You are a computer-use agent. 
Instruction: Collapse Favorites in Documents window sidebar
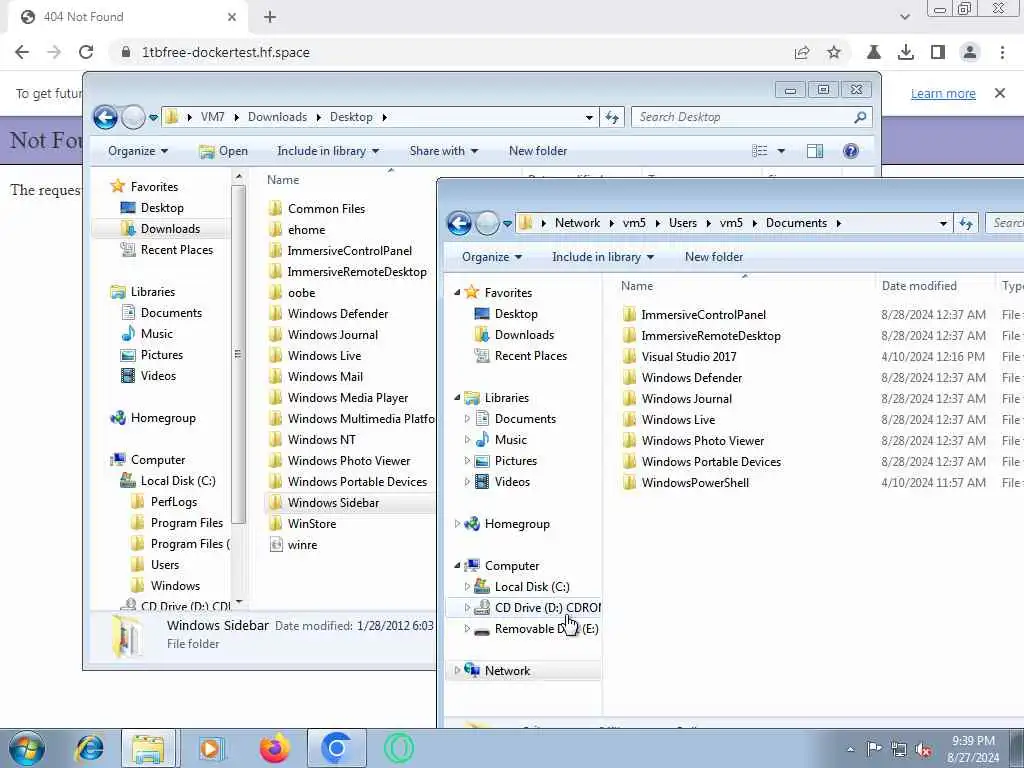[x=457, y=293]
